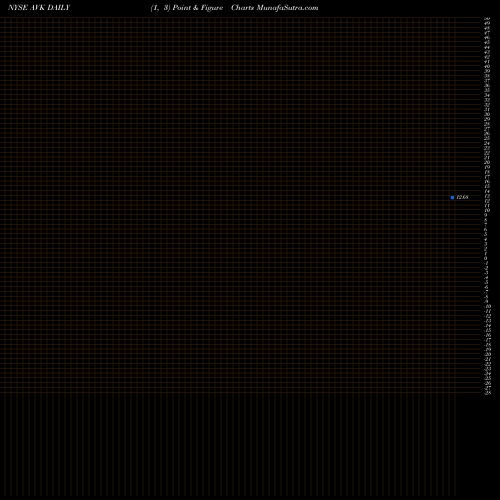Click the blue square price marker
500x500 pixels.
[x=452, y=197]
